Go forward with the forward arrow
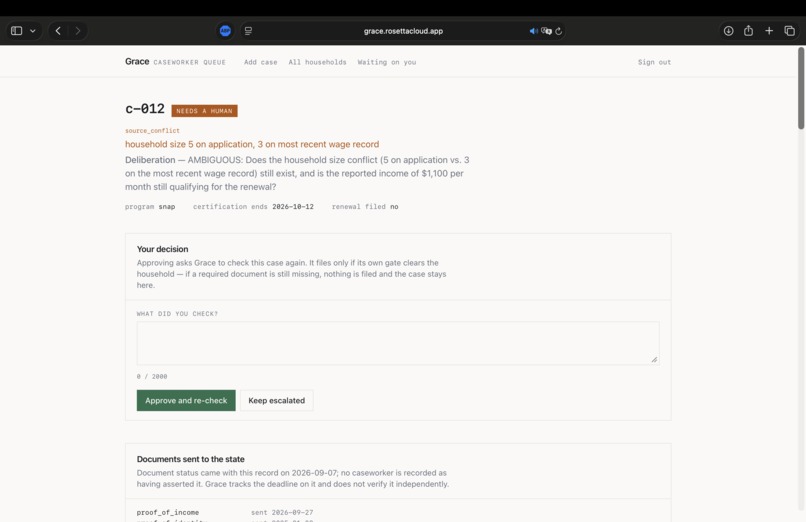Image resolution: width=806 pixels, height=522 pixels. pos(78,31)
